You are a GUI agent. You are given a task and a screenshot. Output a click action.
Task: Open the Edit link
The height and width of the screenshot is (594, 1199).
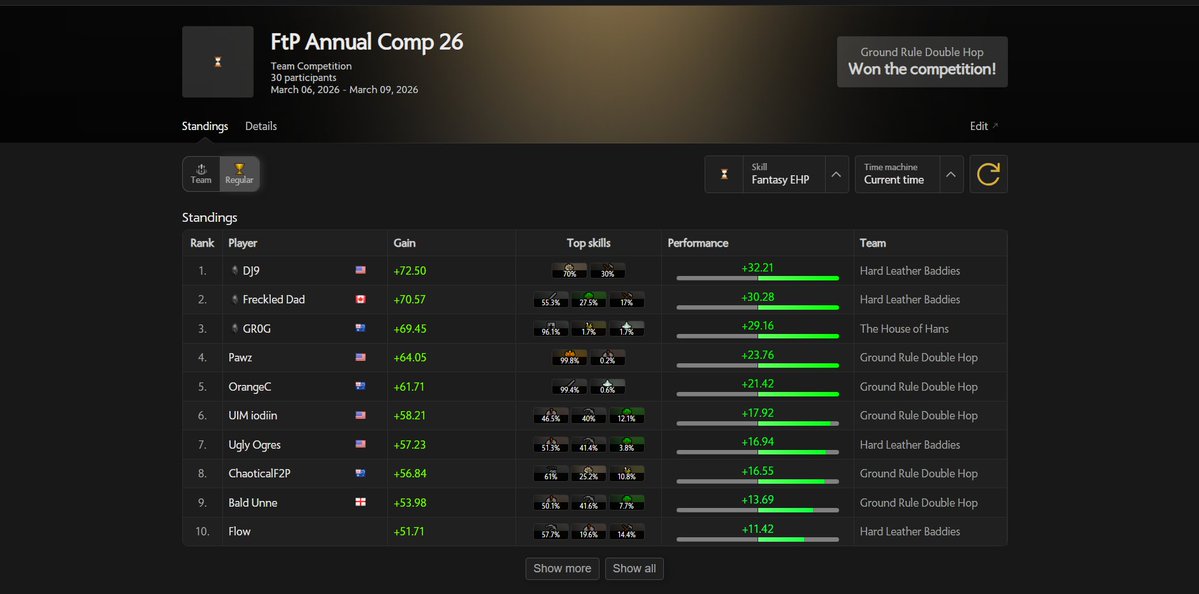984,126
